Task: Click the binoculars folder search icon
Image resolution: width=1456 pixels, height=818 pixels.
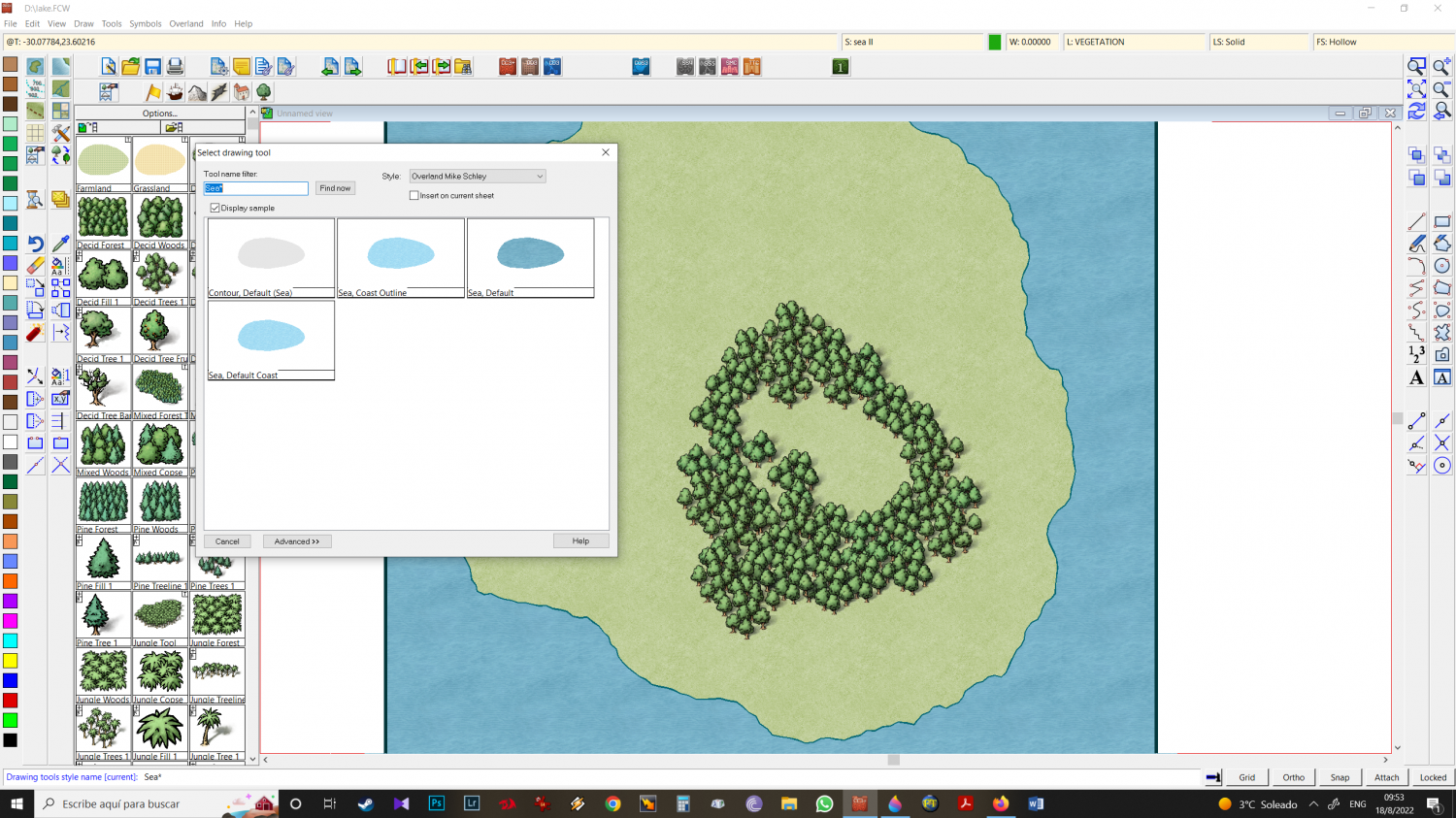Action: pos(463,67)
